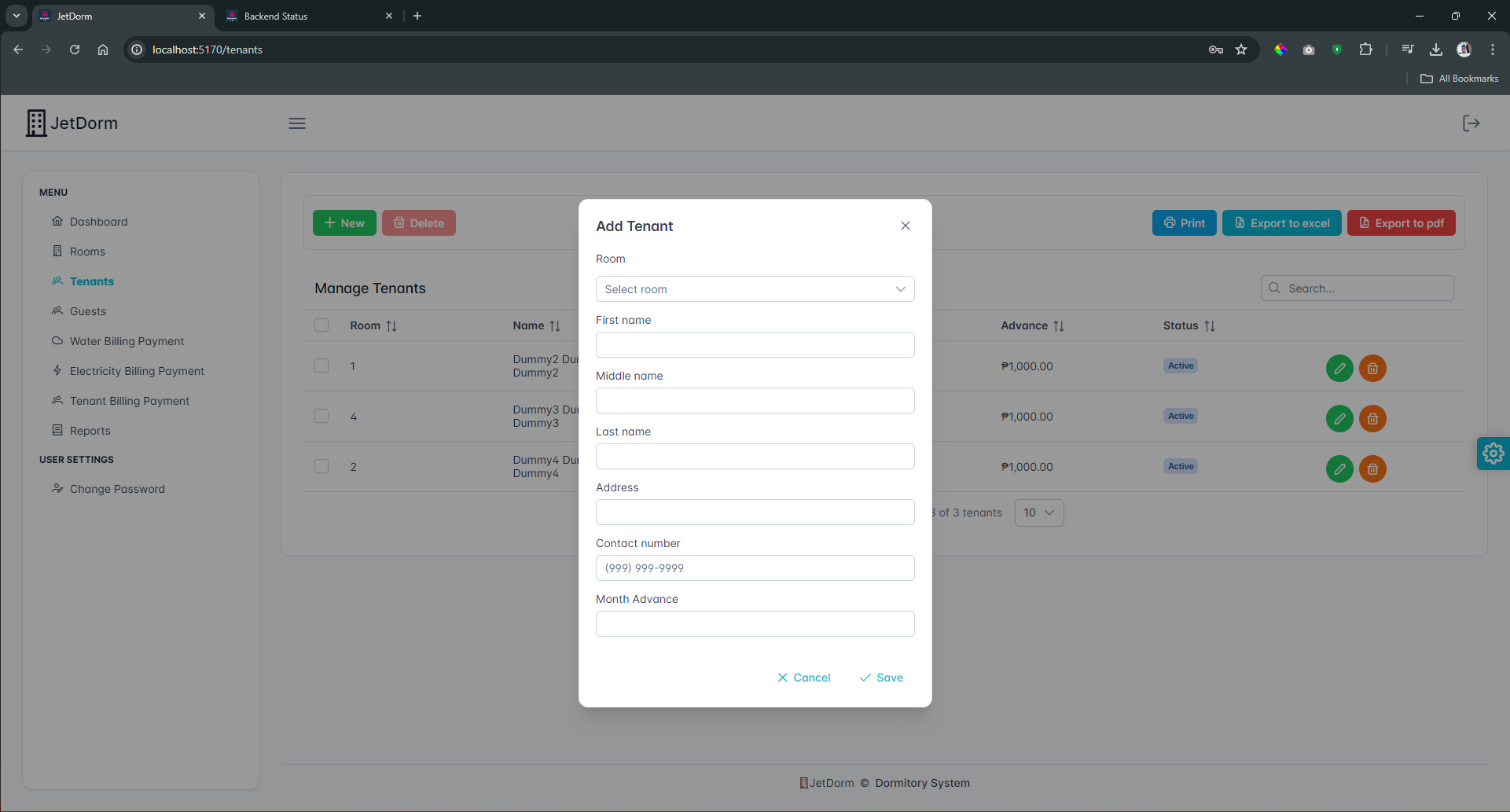This screenshot has width=1510, height=812.
Task: Close the Add Tenant dialog
Action: 906,226
